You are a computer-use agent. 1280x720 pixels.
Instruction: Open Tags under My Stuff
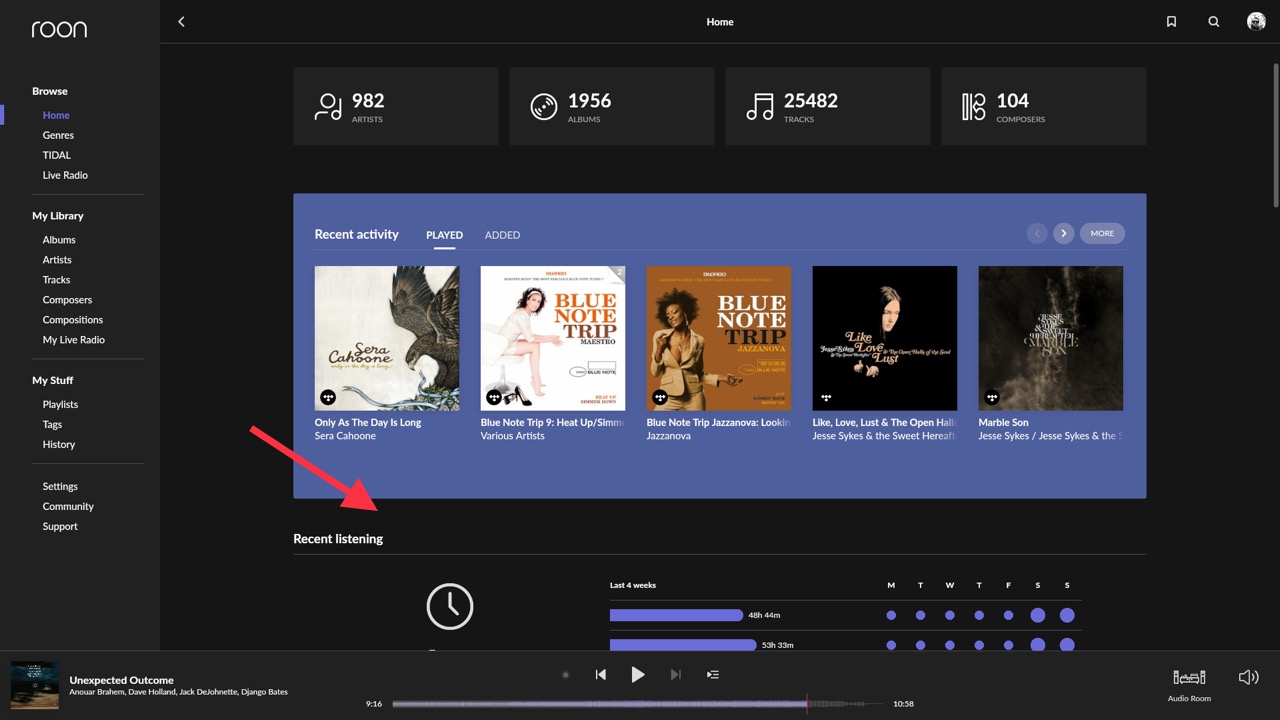click(x=52, y=424)
